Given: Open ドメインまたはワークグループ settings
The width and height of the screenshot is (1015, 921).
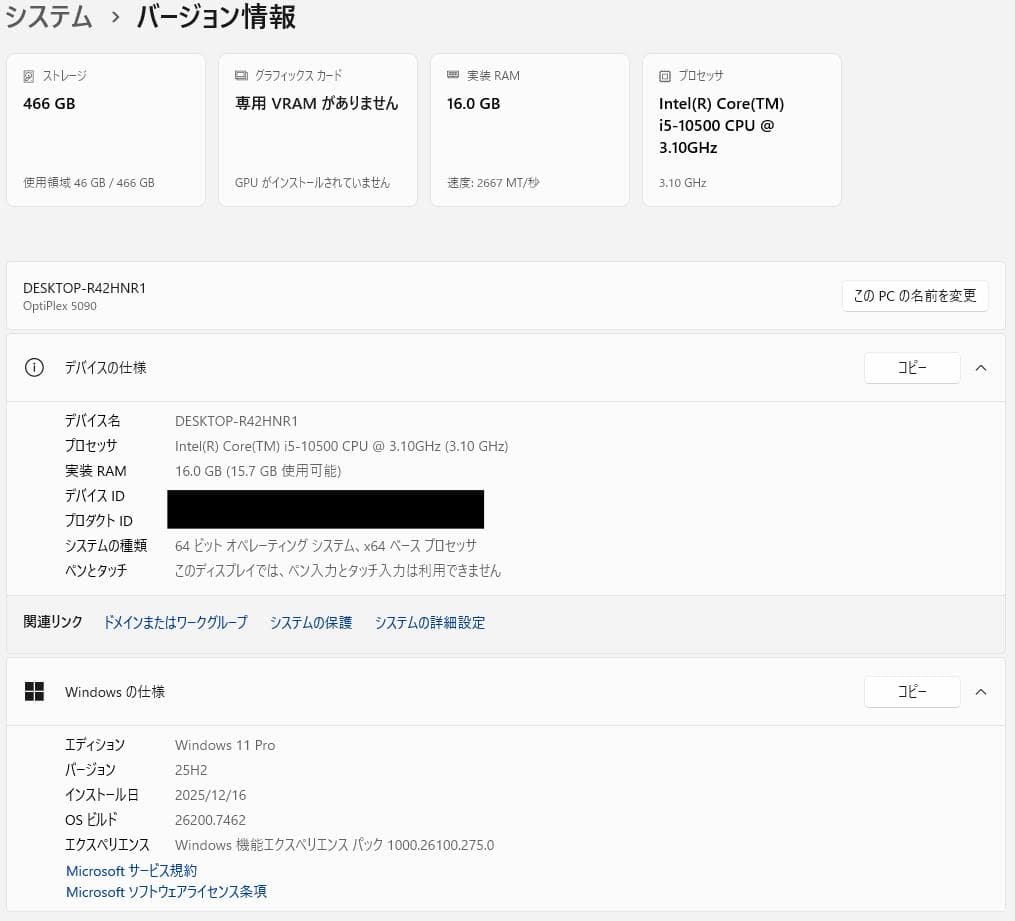Looking at the screenshot, I should point(175,622).
